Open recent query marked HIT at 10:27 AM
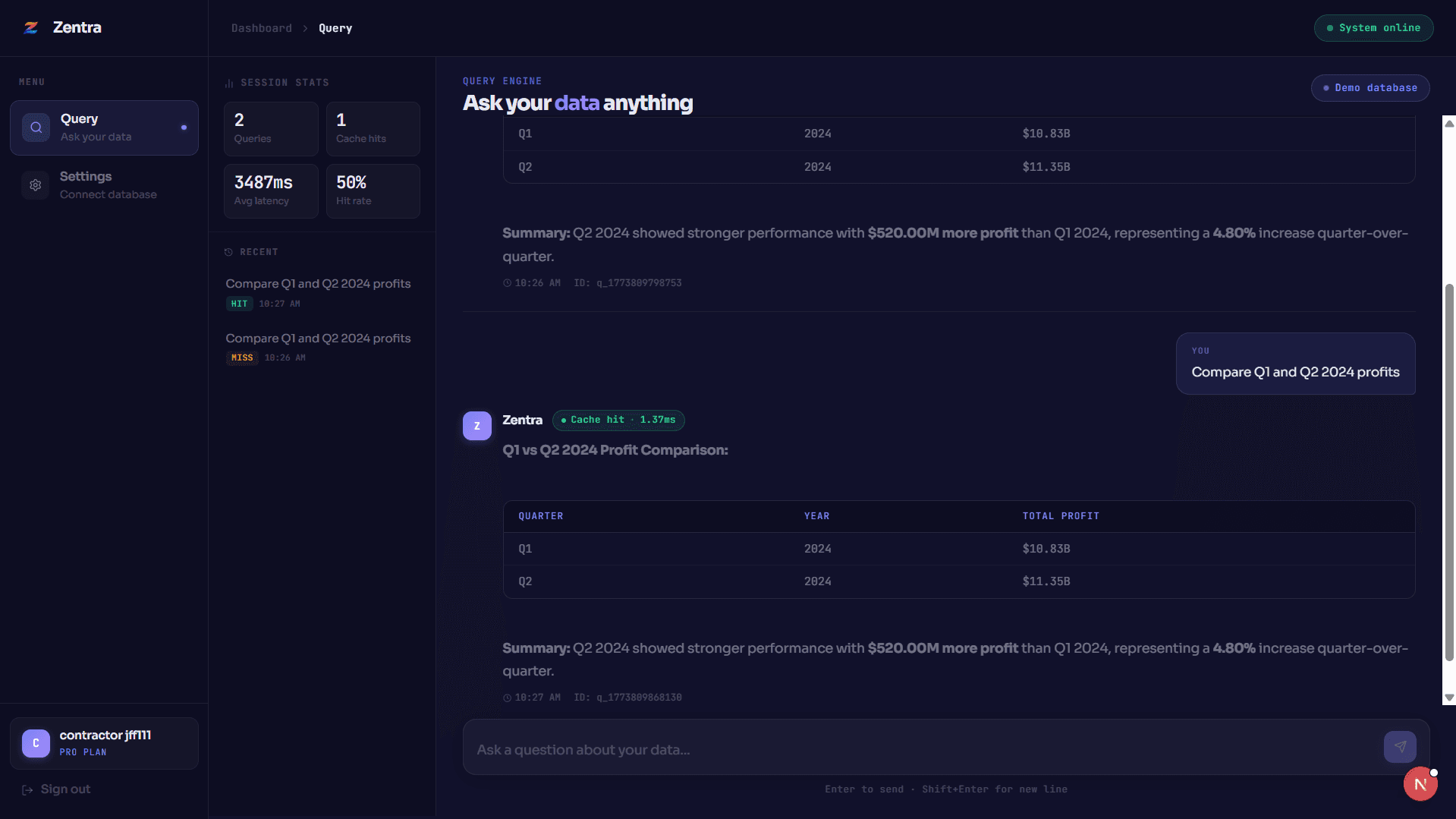 pos(322,293)
